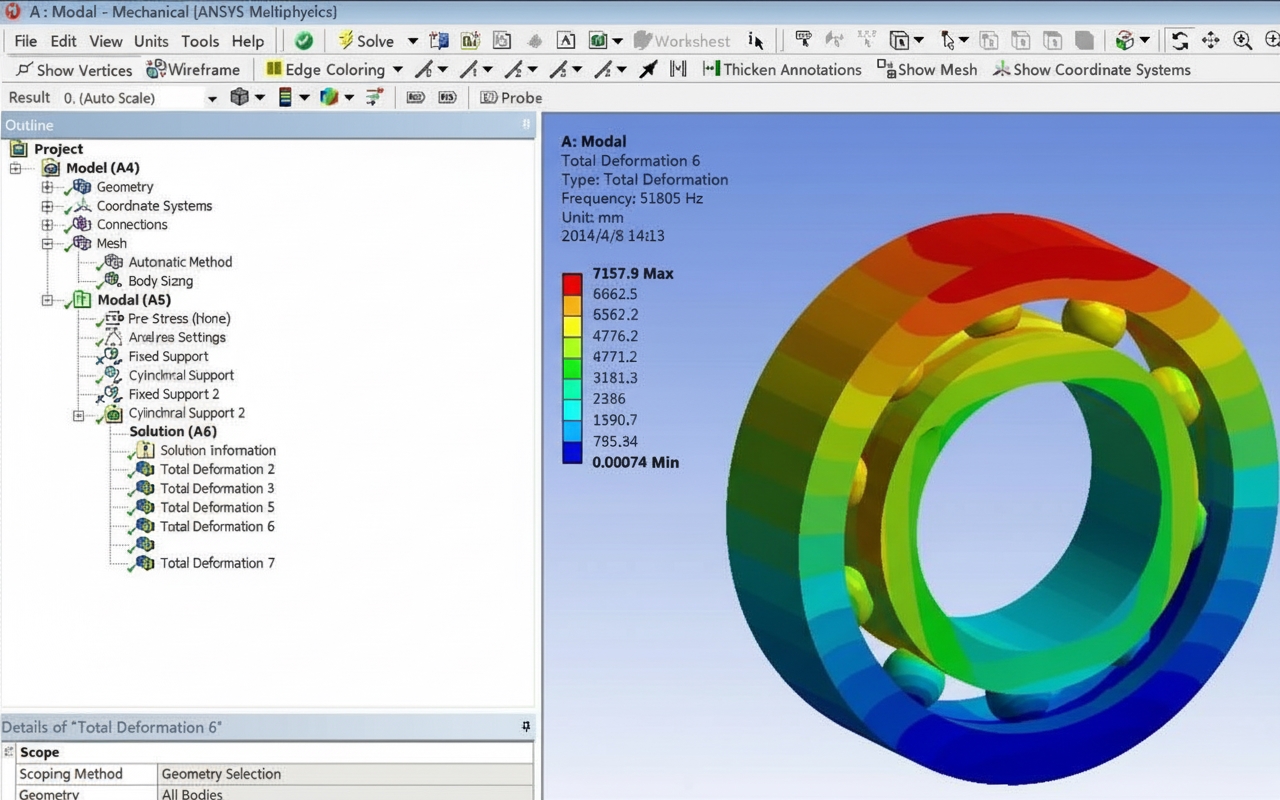Activate the Zoom In magnifier tool
This screenshot has width=1280, height=800.
tap(1241, 41)
